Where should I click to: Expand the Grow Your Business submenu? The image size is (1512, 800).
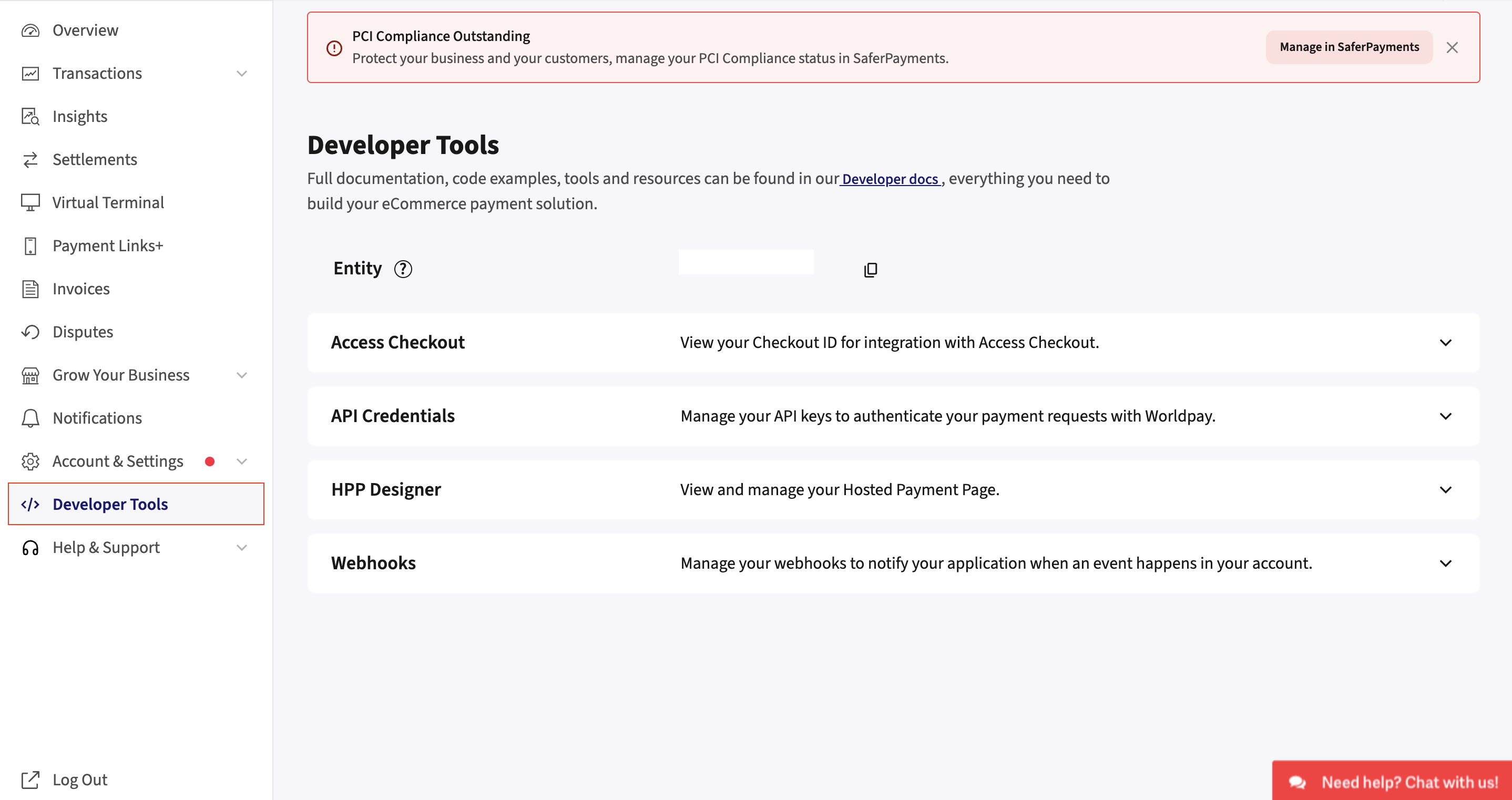pos(242,375)
